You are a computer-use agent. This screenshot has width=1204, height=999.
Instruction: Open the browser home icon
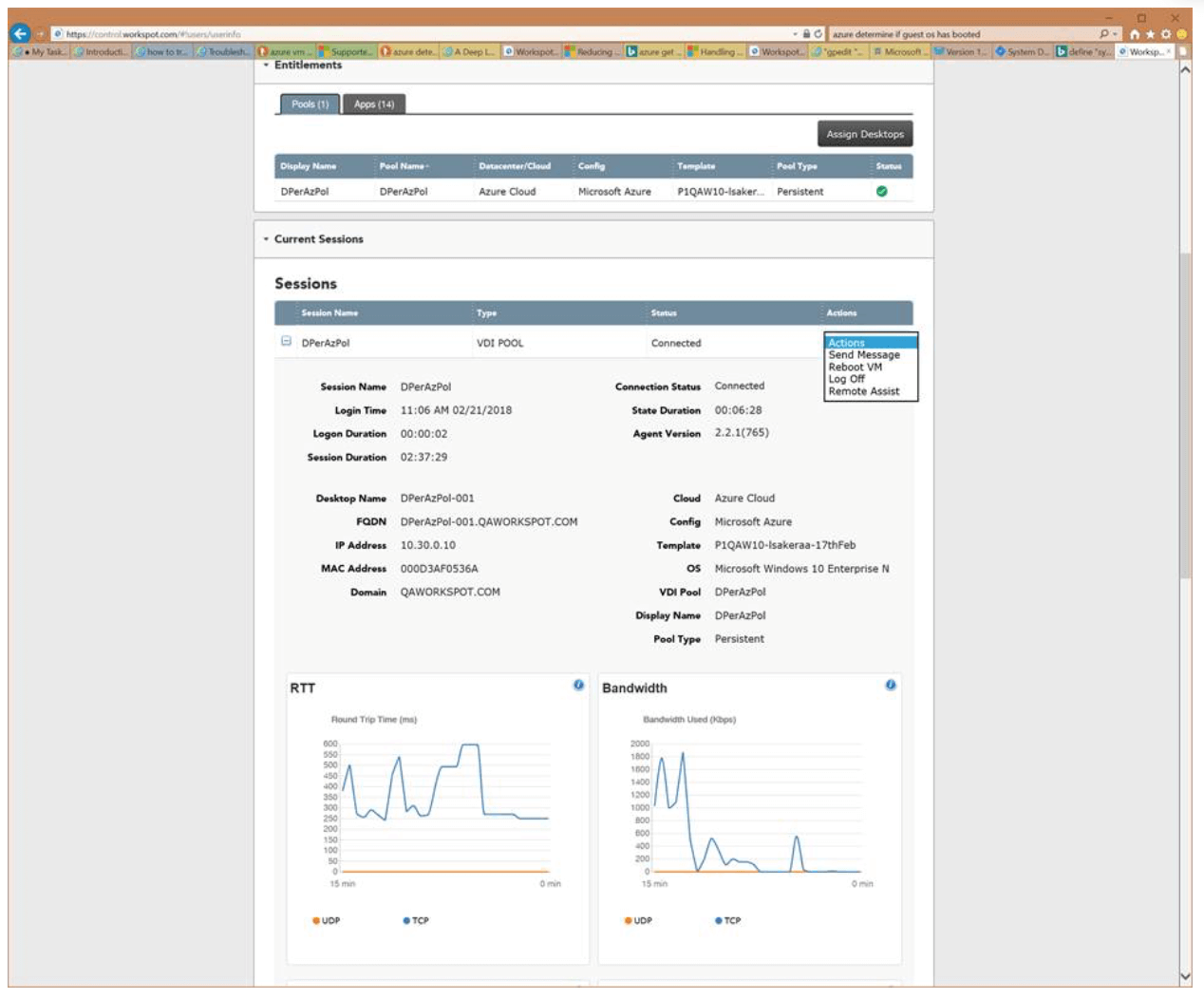1134,34
